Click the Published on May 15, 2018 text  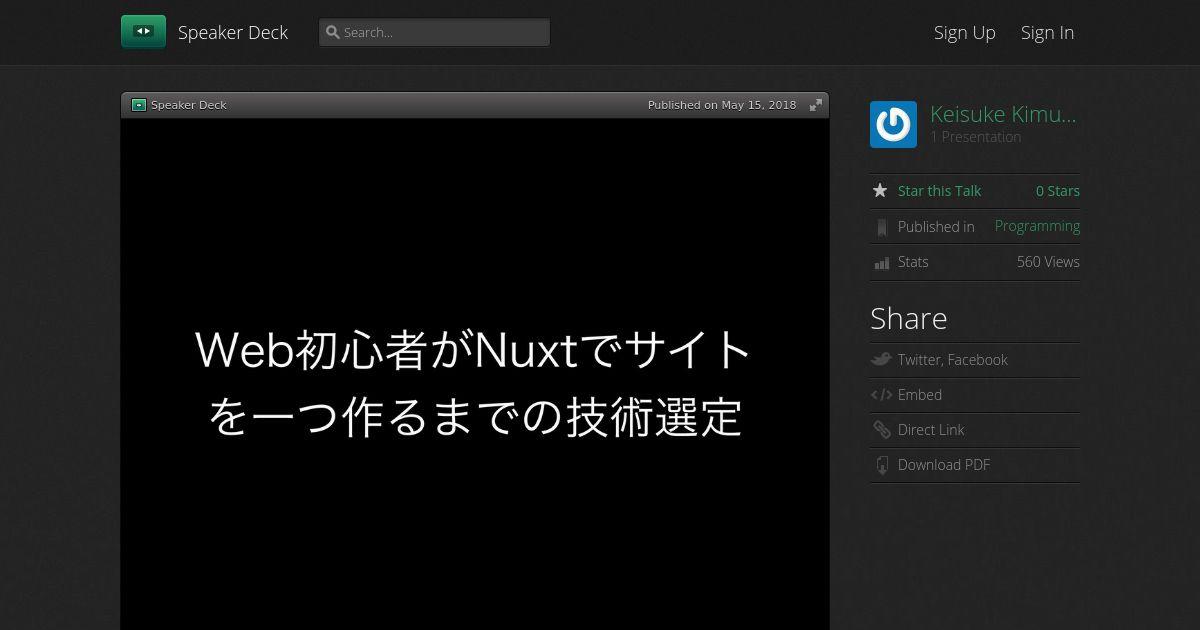pos(722,105)
